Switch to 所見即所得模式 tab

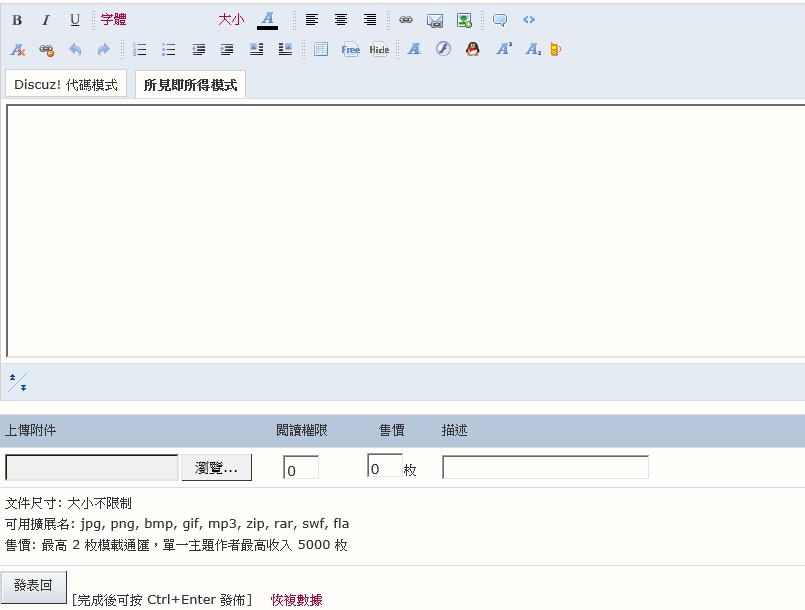pos(190,85)
